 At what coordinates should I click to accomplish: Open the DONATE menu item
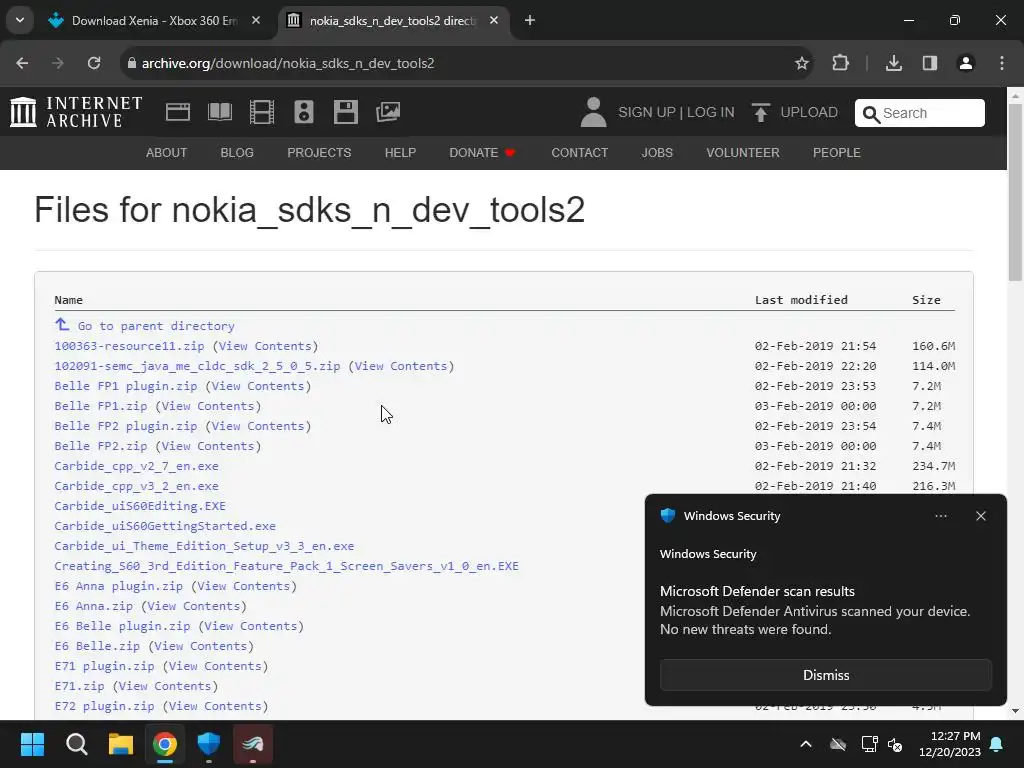pos(482,153)
